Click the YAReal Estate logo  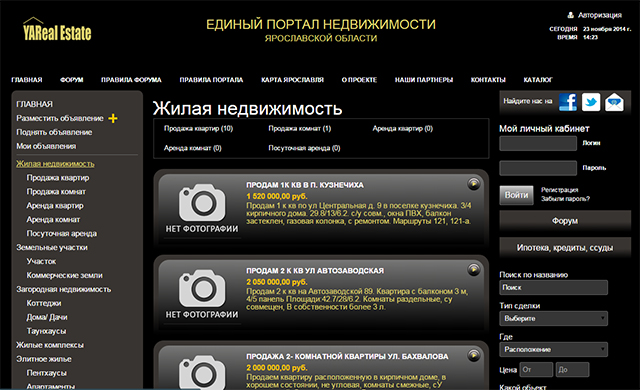point(57,29)
